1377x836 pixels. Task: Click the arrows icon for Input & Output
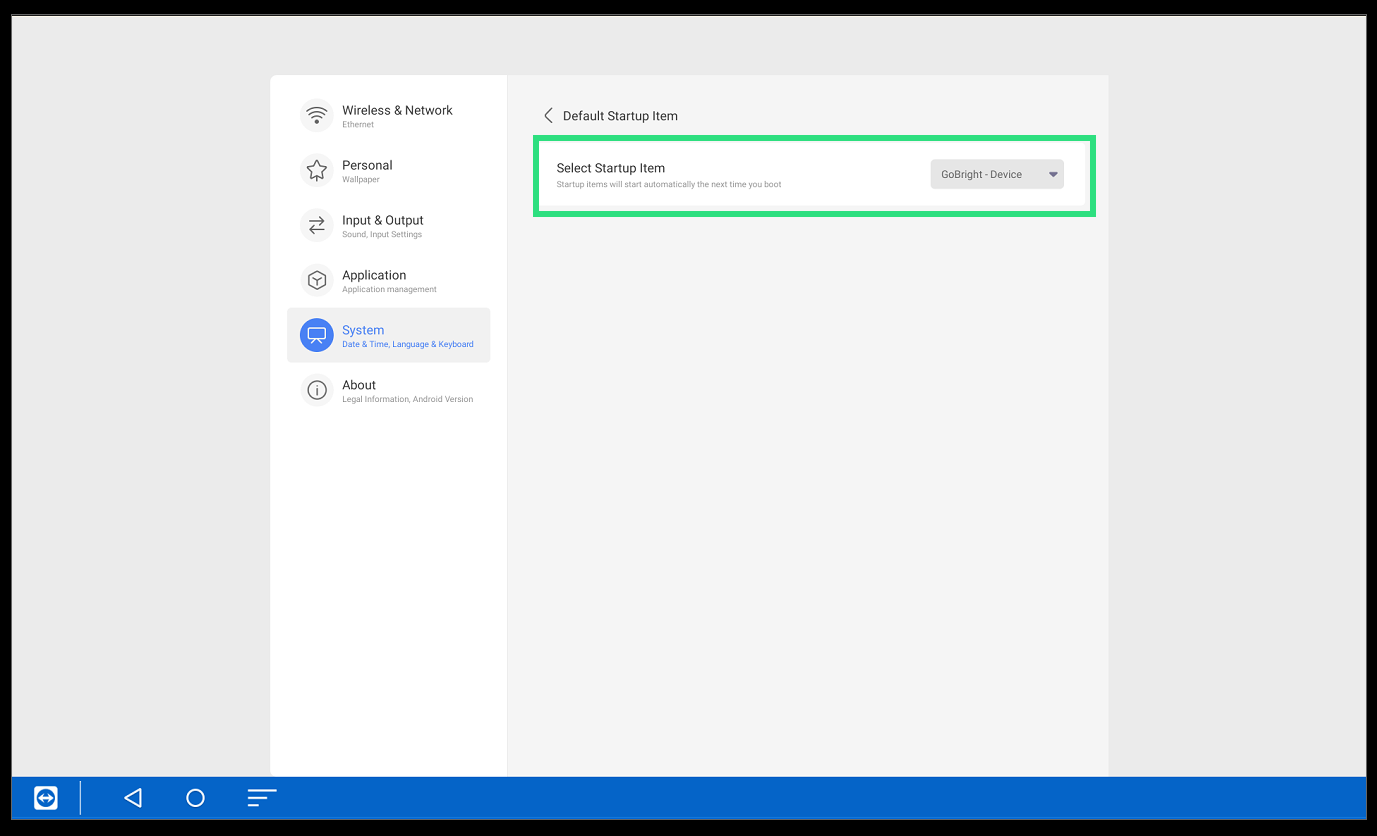point(317,225)
